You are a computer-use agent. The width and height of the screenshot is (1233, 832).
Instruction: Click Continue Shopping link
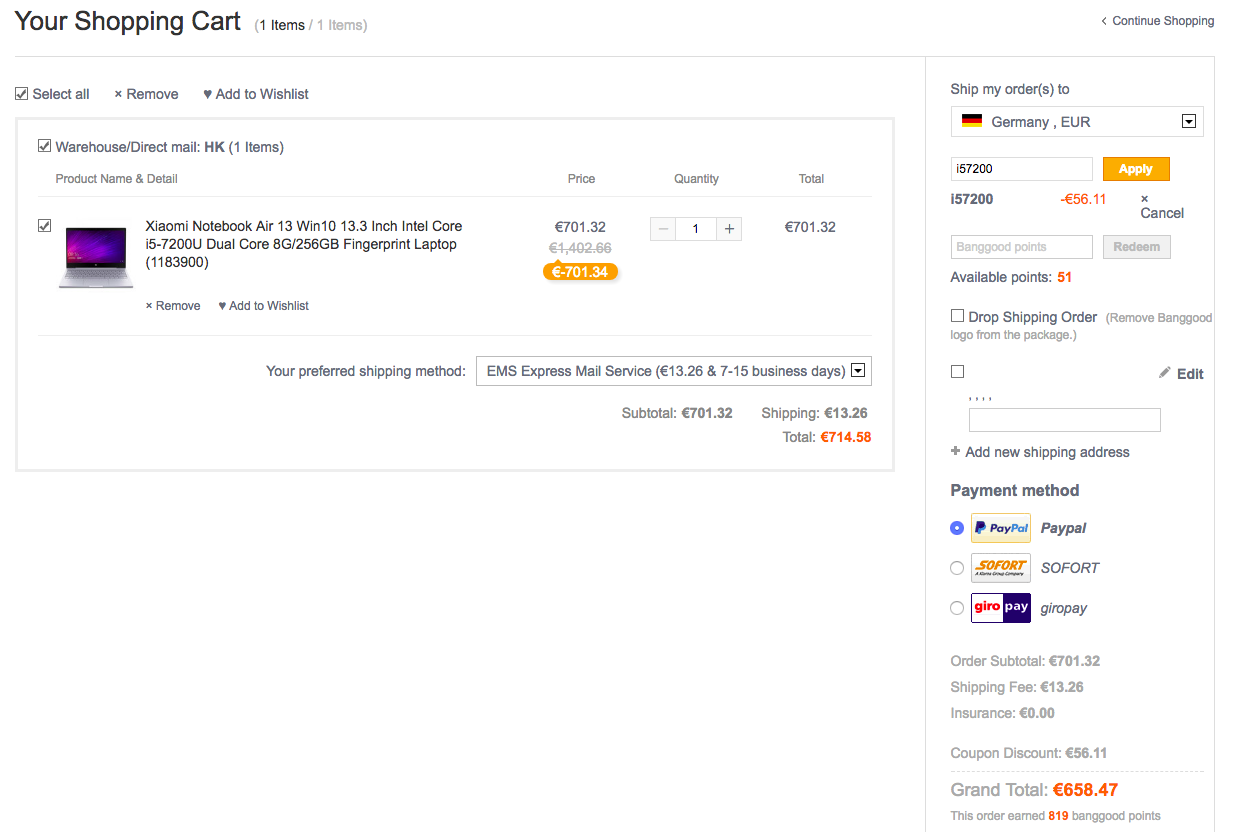1158,21
